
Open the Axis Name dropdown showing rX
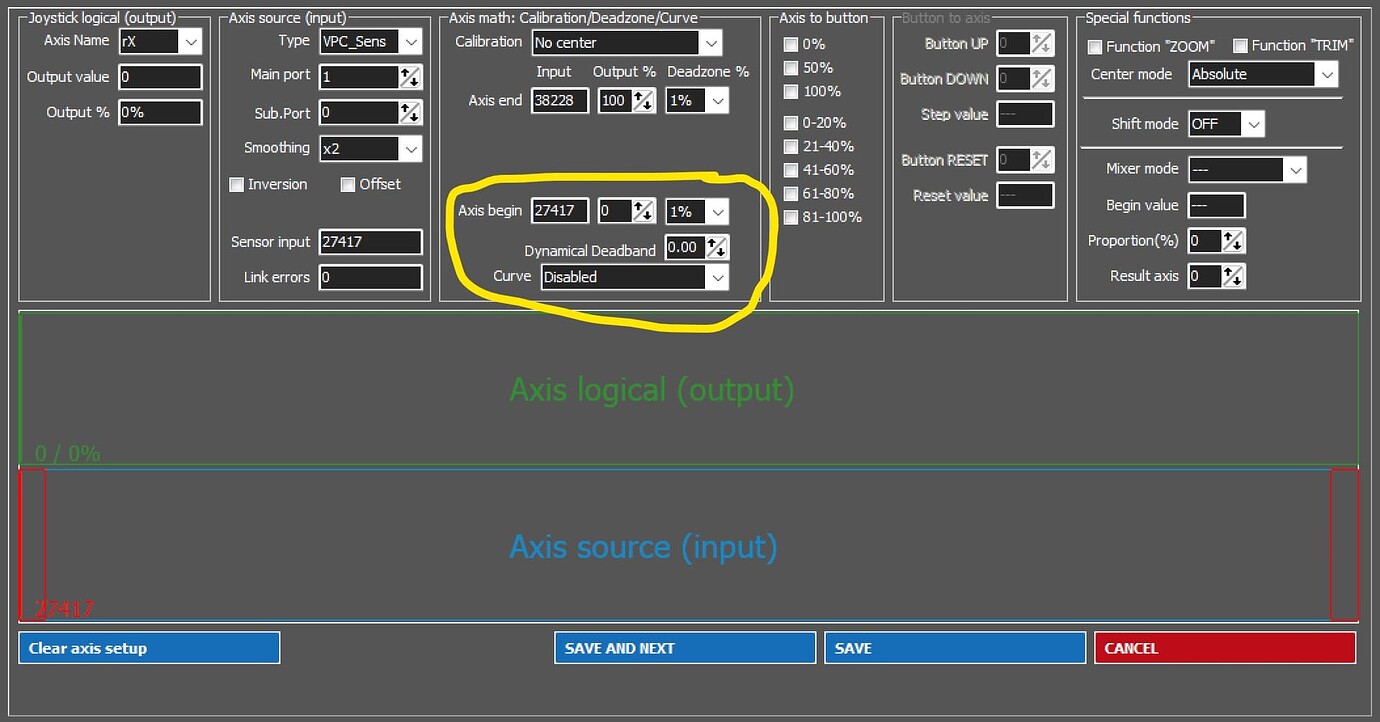191,41
